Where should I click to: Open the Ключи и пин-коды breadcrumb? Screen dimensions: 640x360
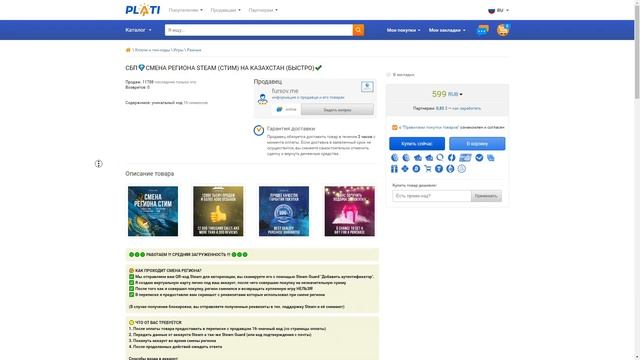tap(152, 50)
